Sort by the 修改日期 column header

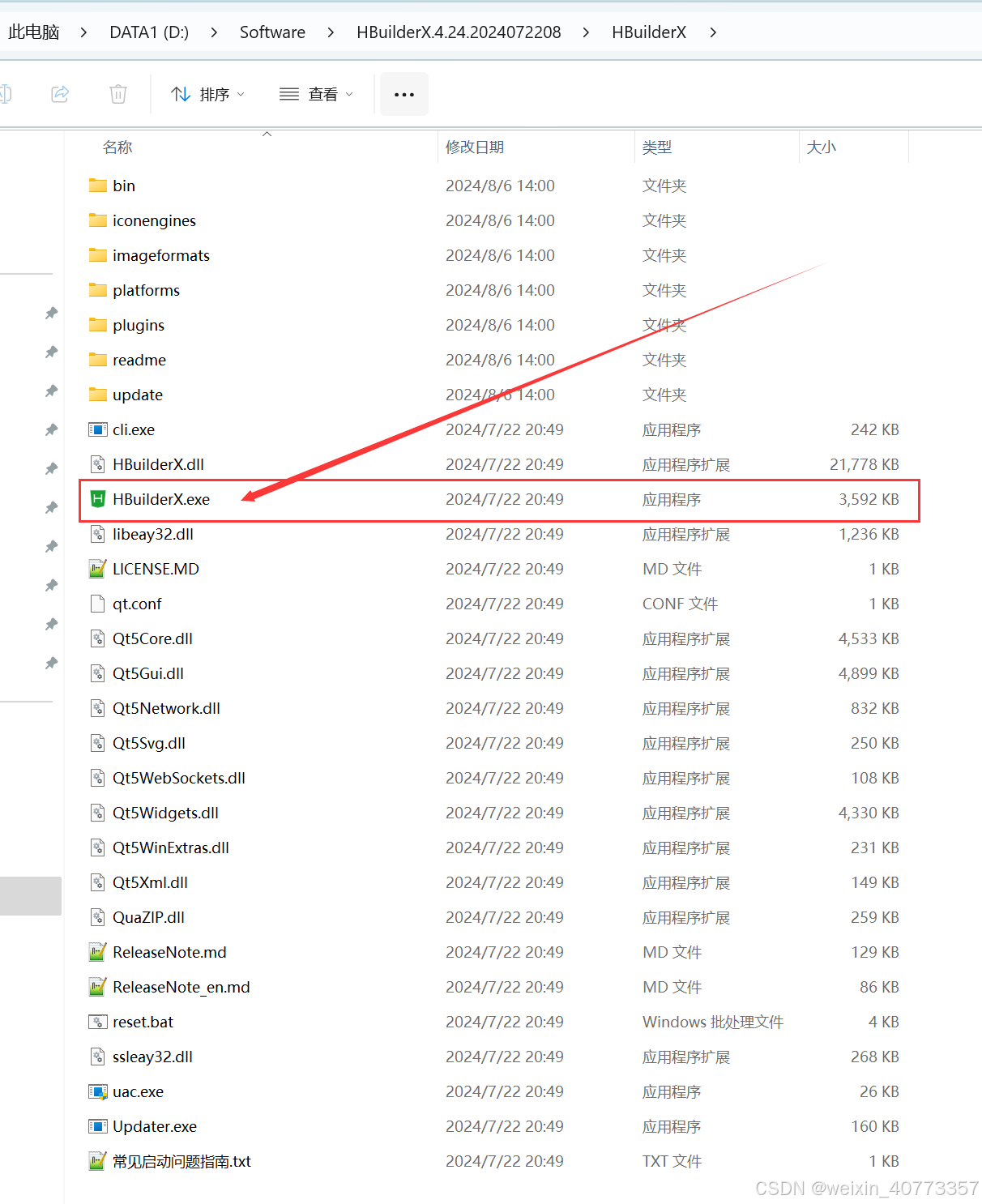[475, 147]
